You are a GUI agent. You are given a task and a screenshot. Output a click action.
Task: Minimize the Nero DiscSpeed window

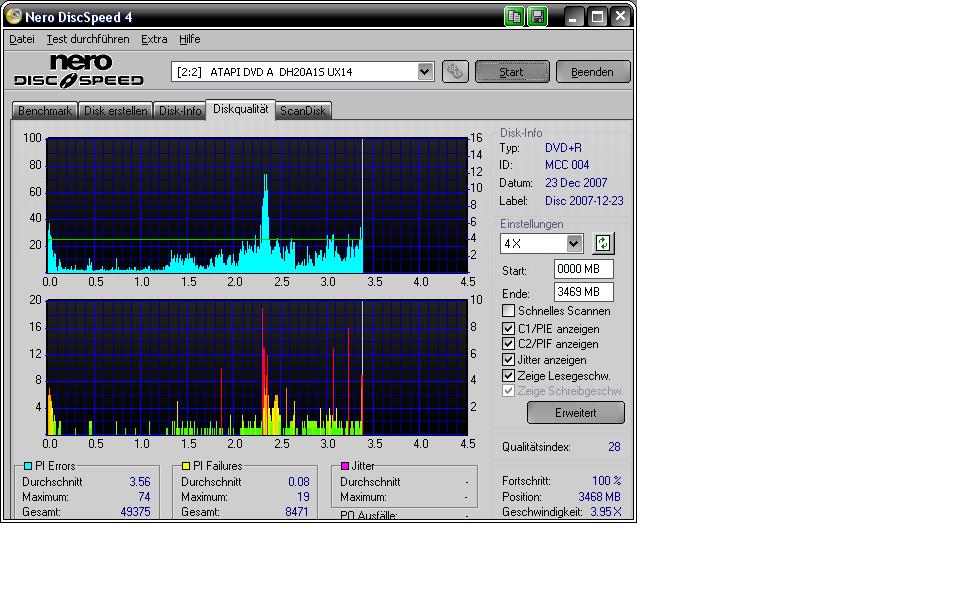[x=573, y=16]
